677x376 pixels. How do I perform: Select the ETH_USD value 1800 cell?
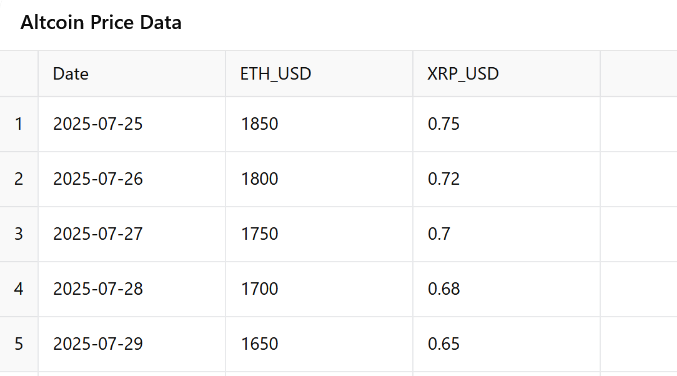(x=319, y=179)
